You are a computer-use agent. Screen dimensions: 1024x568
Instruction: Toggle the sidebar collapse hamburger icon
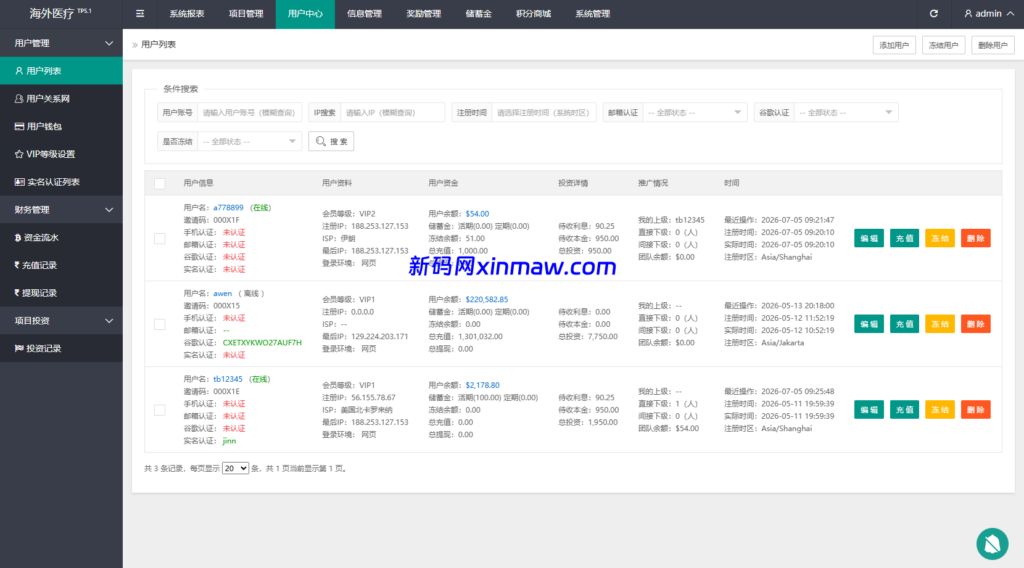140,14
